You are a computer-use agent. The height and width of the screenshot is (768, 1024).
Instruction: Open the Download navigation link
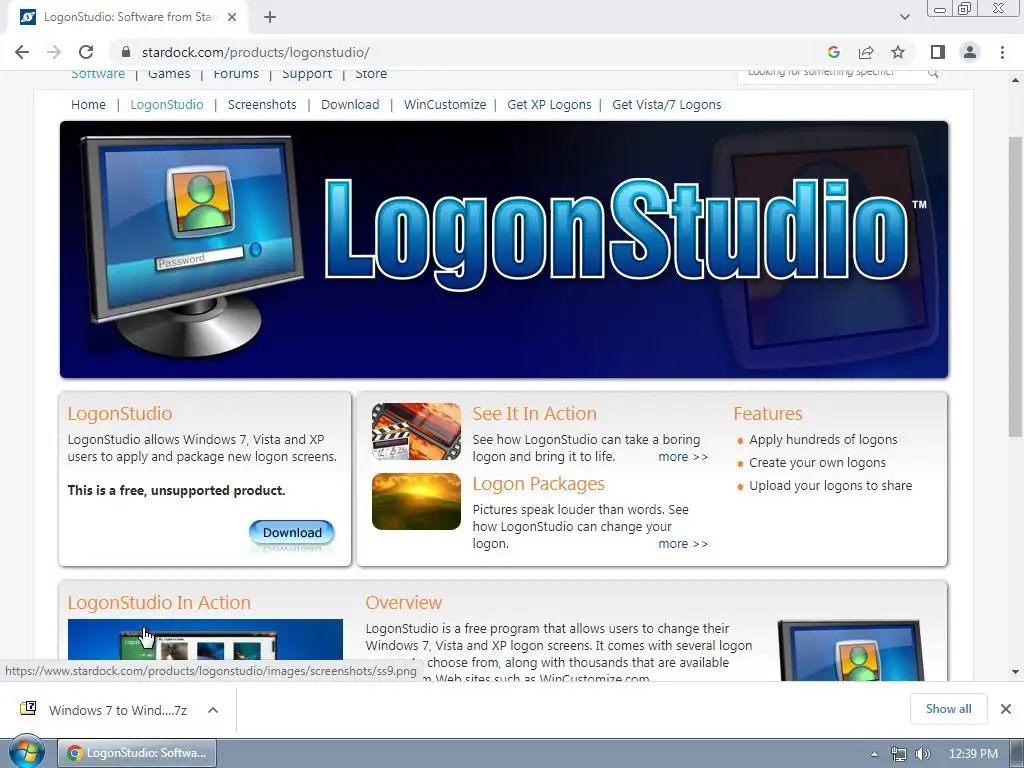(x=350, y=104)
